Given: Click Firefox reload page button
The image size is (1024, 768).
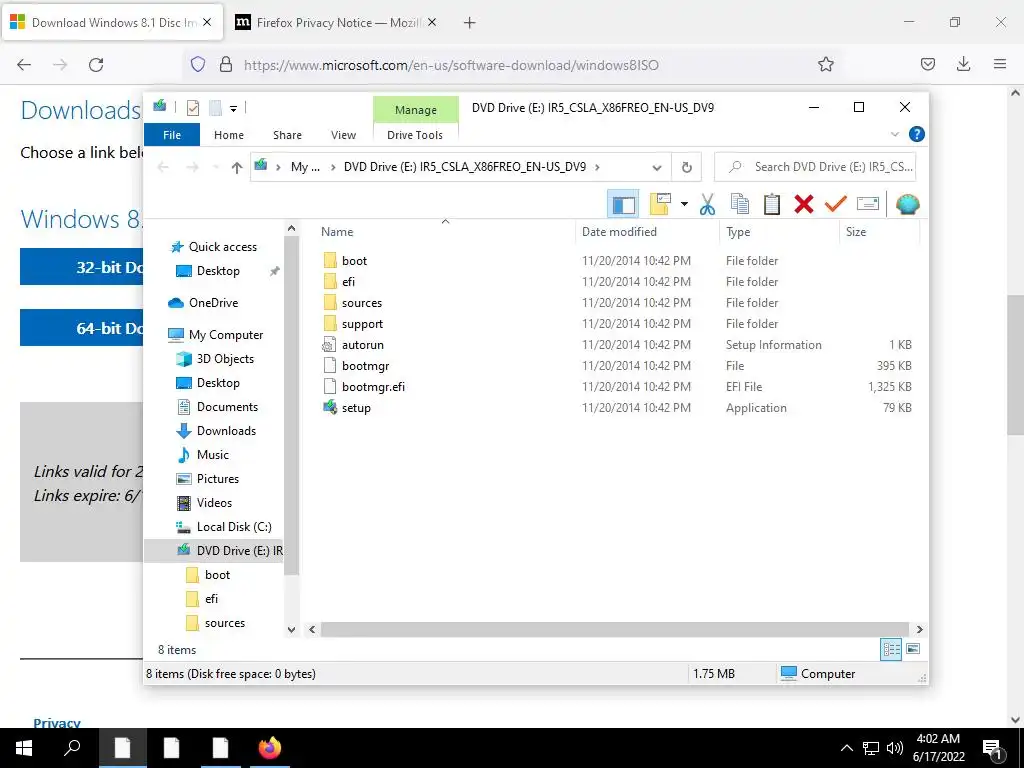Looking at the screenshot, I should click(96, 65).
